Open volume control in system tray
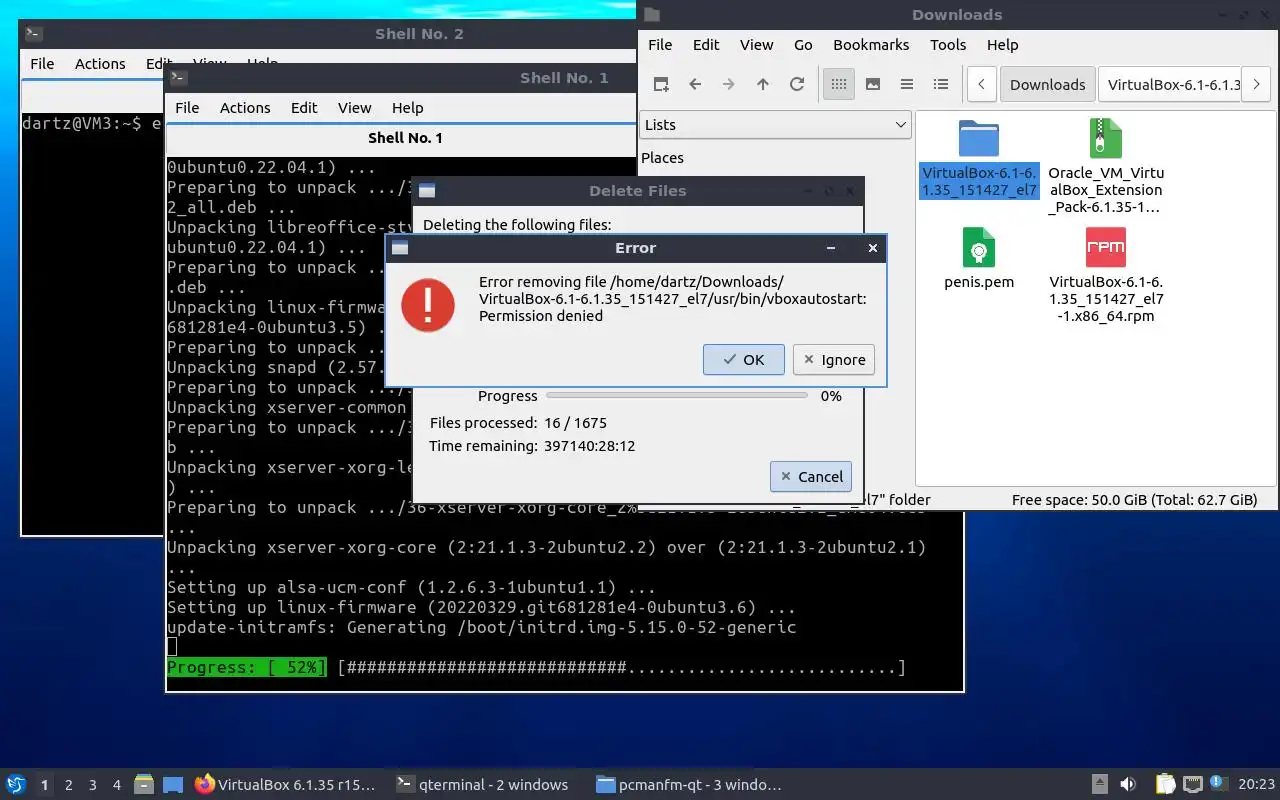This screenshot has height=800, width=1280. coord(1128,785)
